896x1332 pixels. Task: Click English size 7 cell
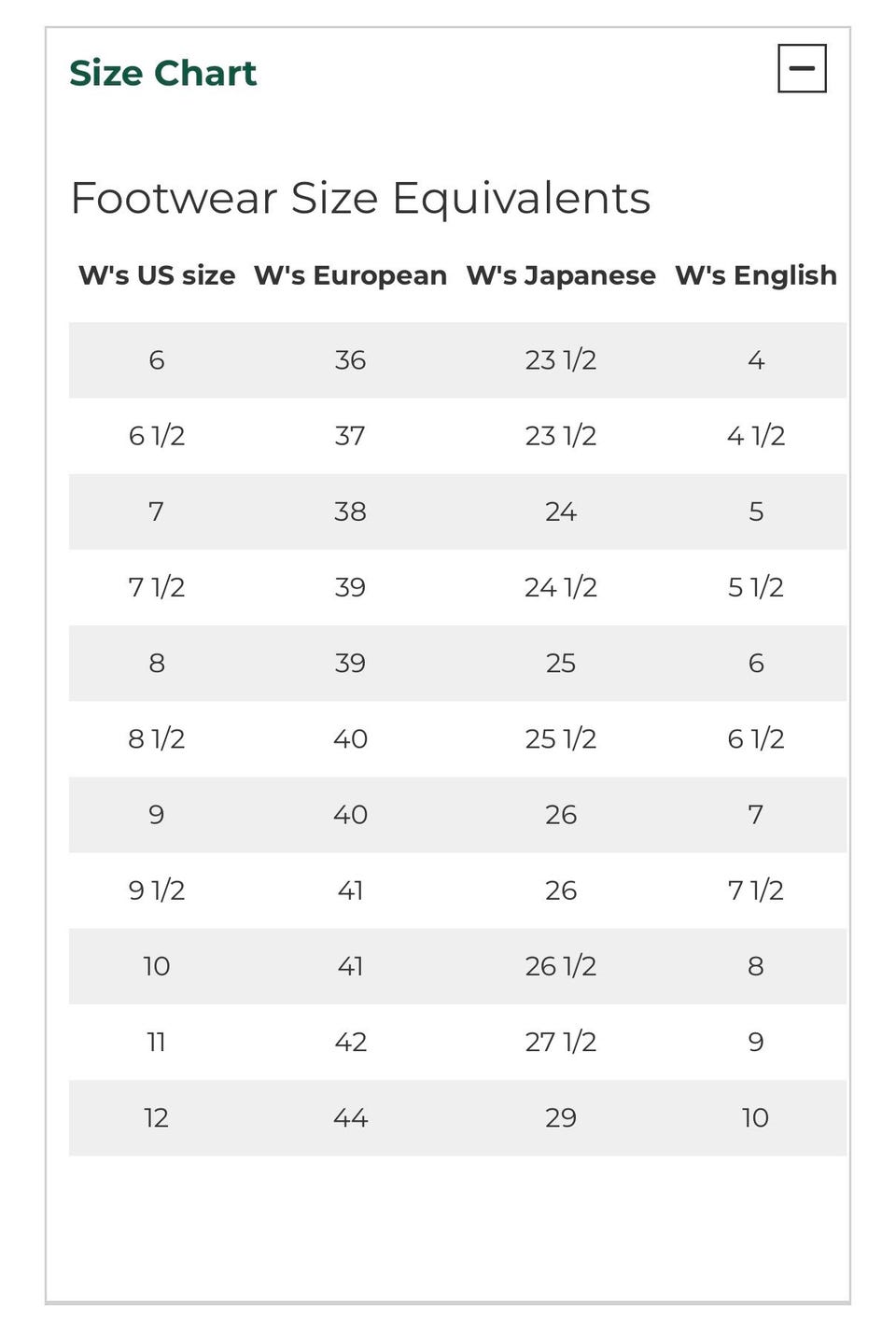tap(756, 815)
